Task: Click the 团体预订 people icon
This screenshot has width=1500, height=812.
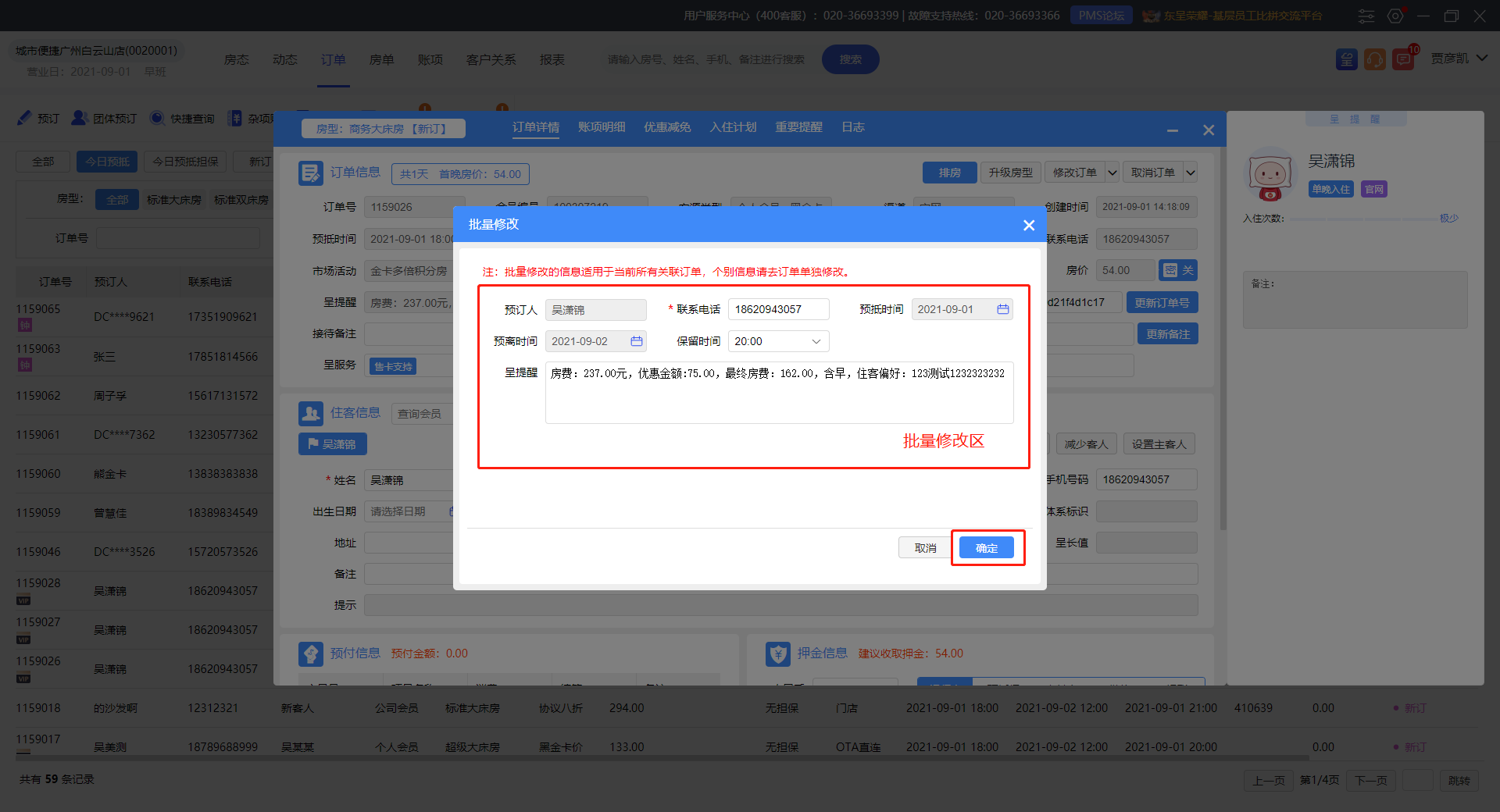Action: (79, 118)
